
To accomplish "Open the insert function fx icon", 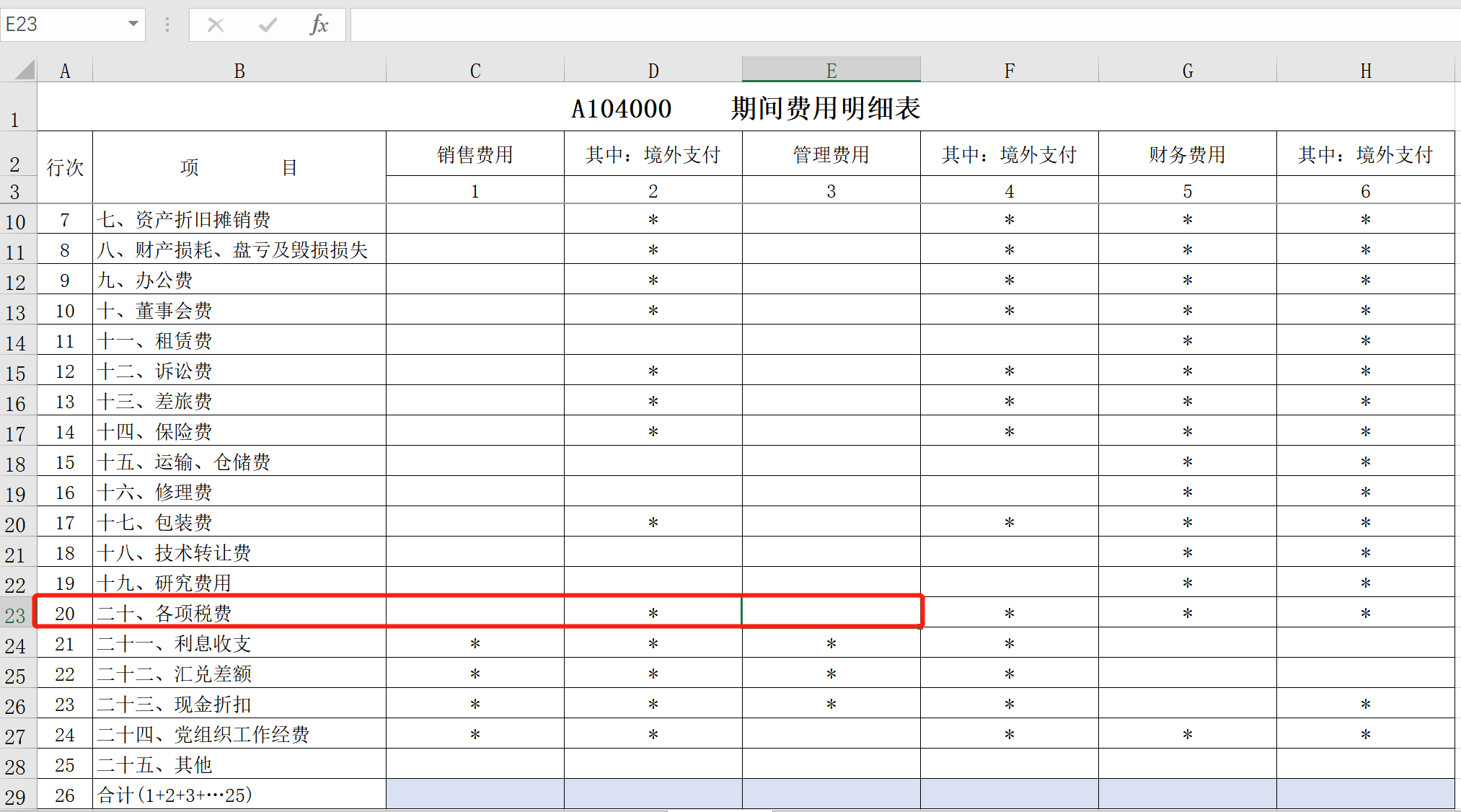I will pos(319,25).
